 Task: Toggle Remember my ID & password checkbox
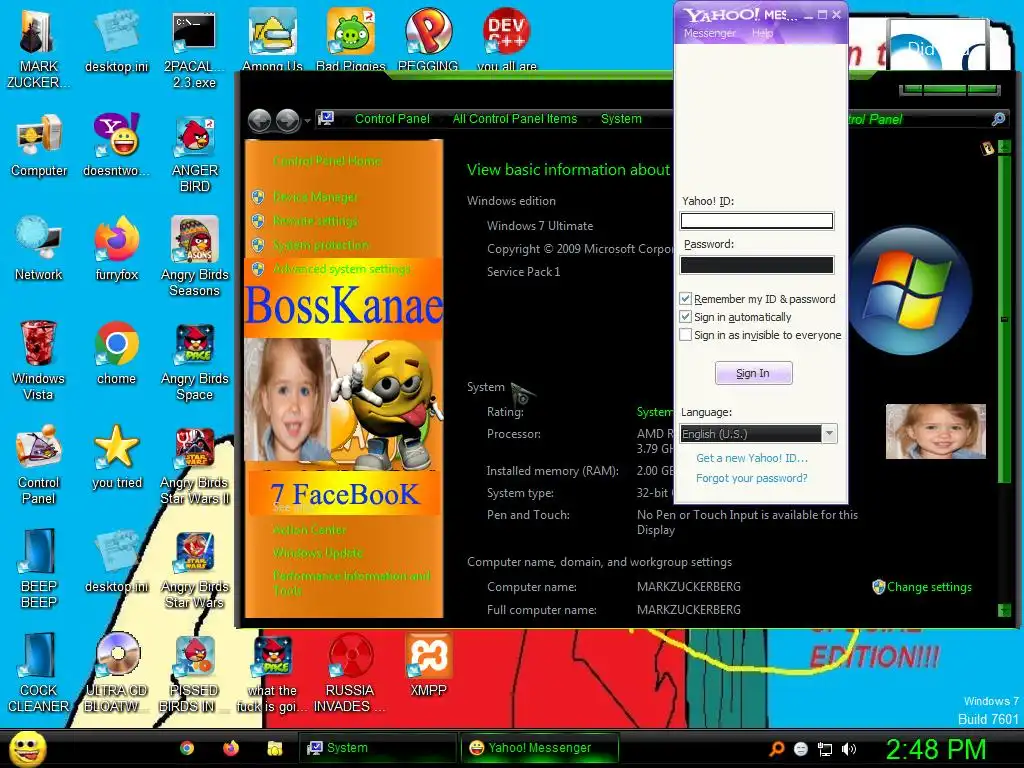pyautogui.click(x=685, y=298)
